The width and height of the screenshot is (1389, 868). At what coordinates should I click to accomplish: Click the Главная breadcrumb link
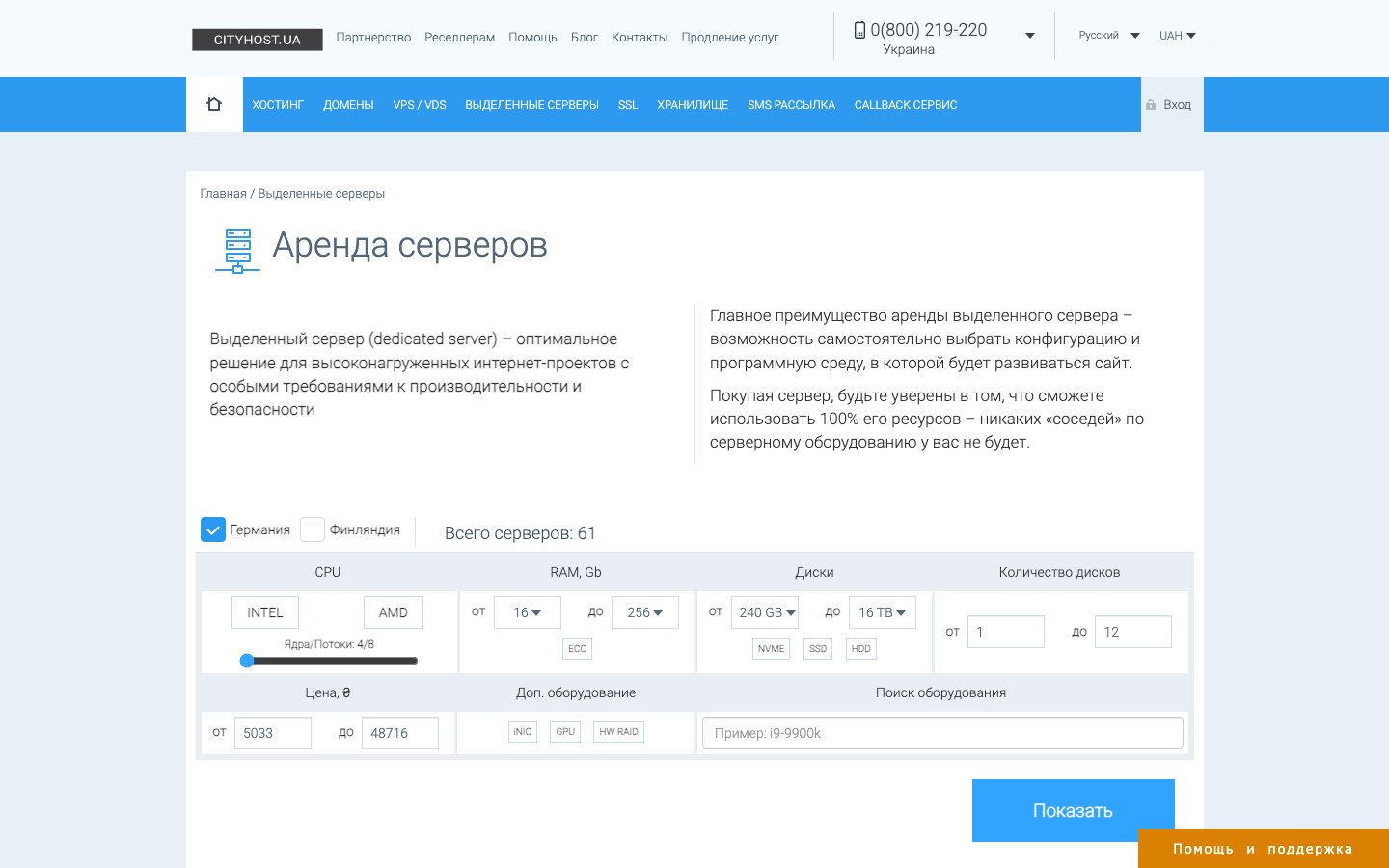point(223,194)
